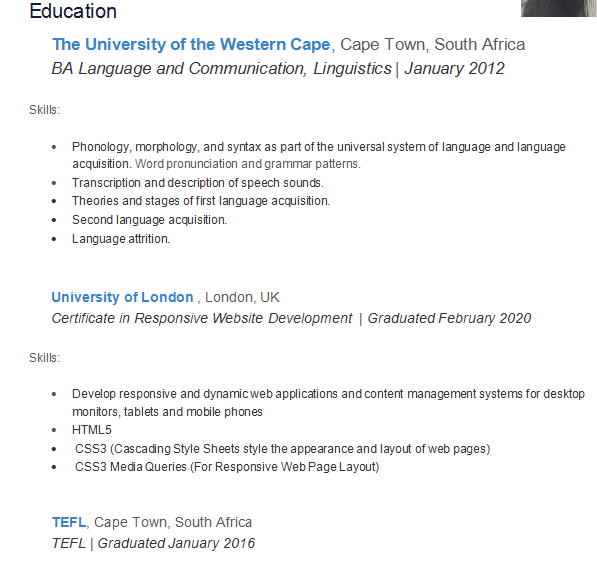This screenshot has height=562, width=597.
Task: Click the Skills label under University of London
Action: coord(45,358)
